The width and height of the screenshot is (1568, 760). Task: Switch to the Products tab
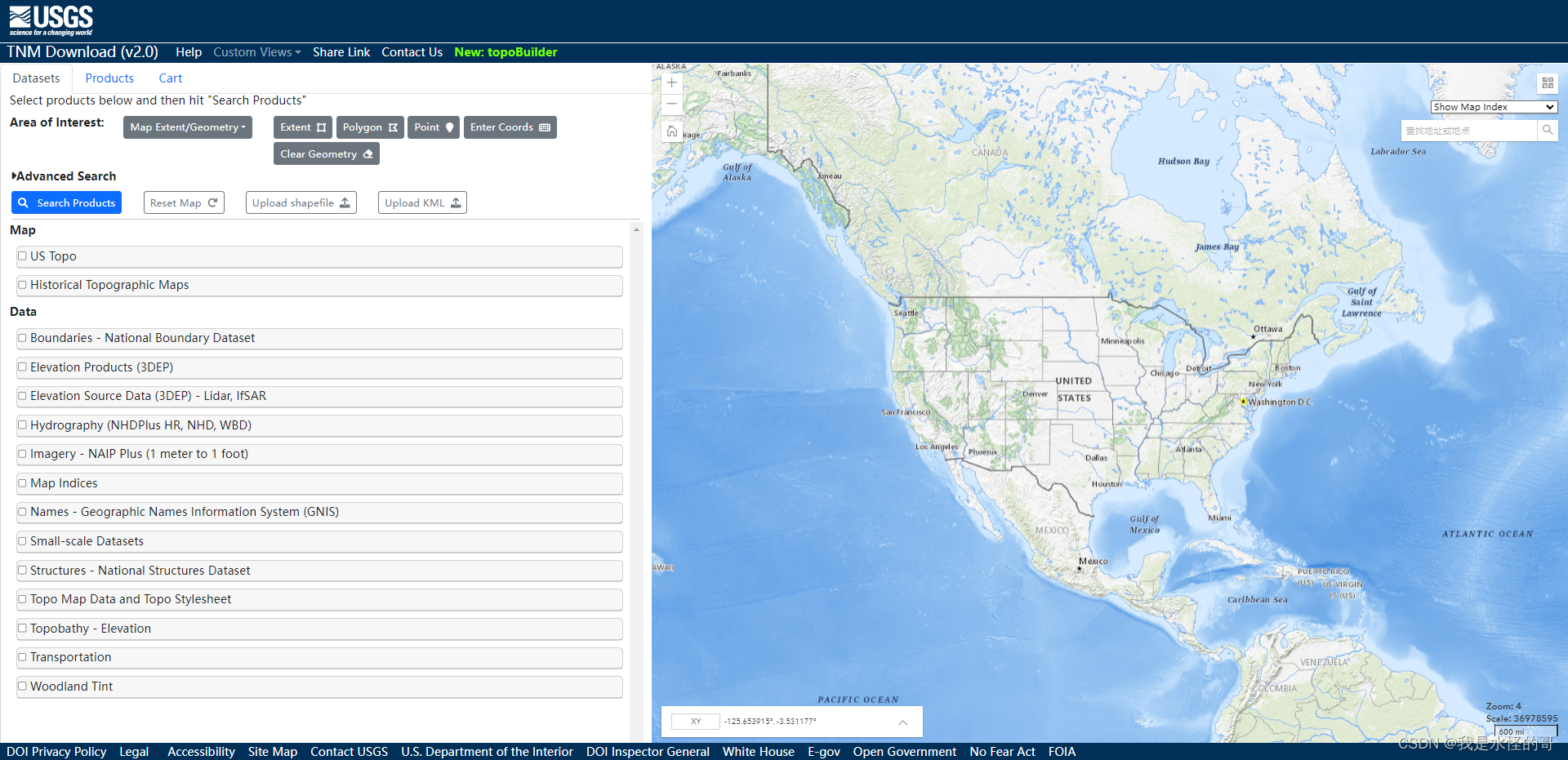[109, 78]
